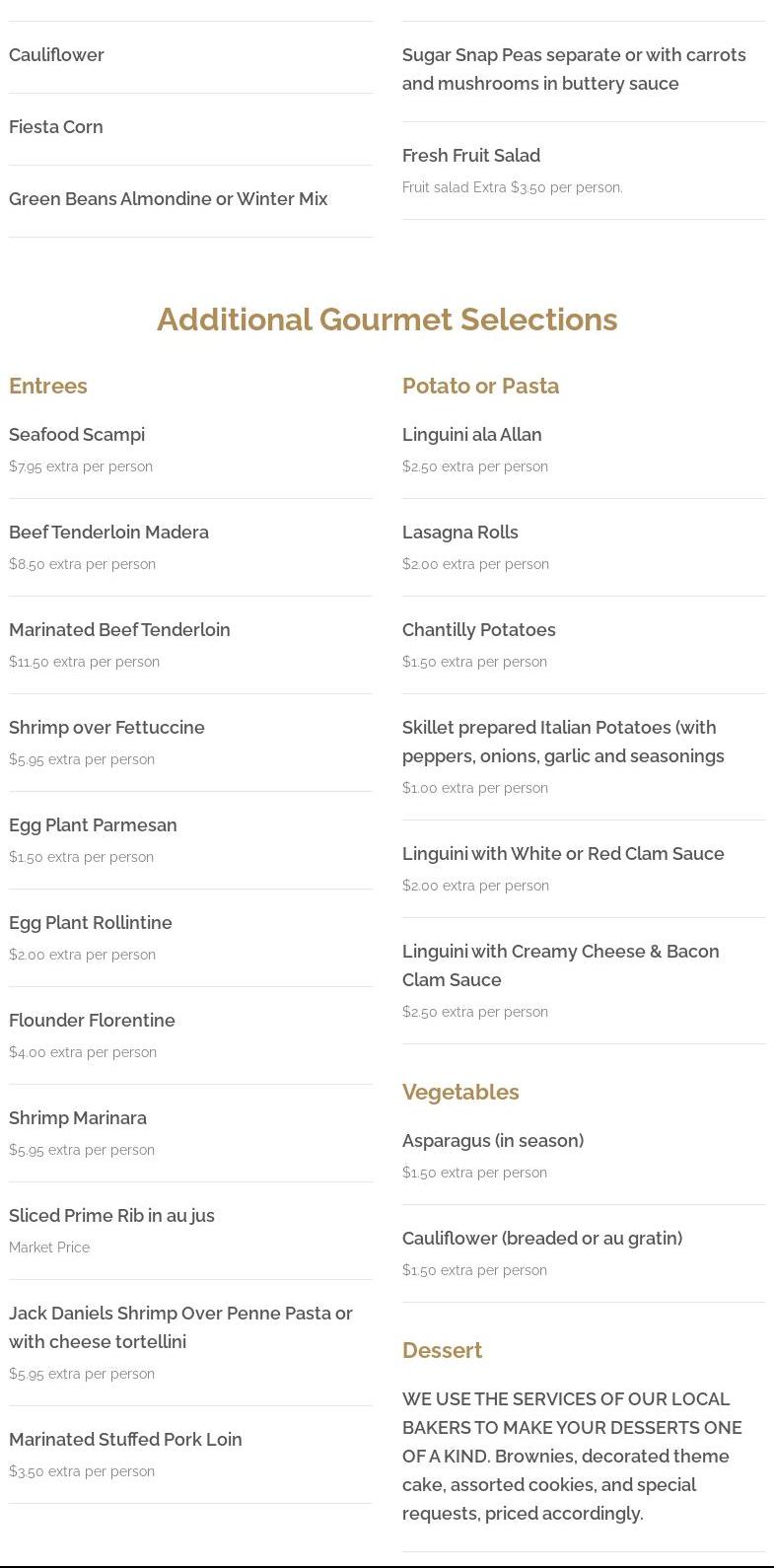This screenshot has width=774, height=1568.
Task: Click Egg Plant Rollintine entree
Action: pyautogui.click(x=91, y=923)
